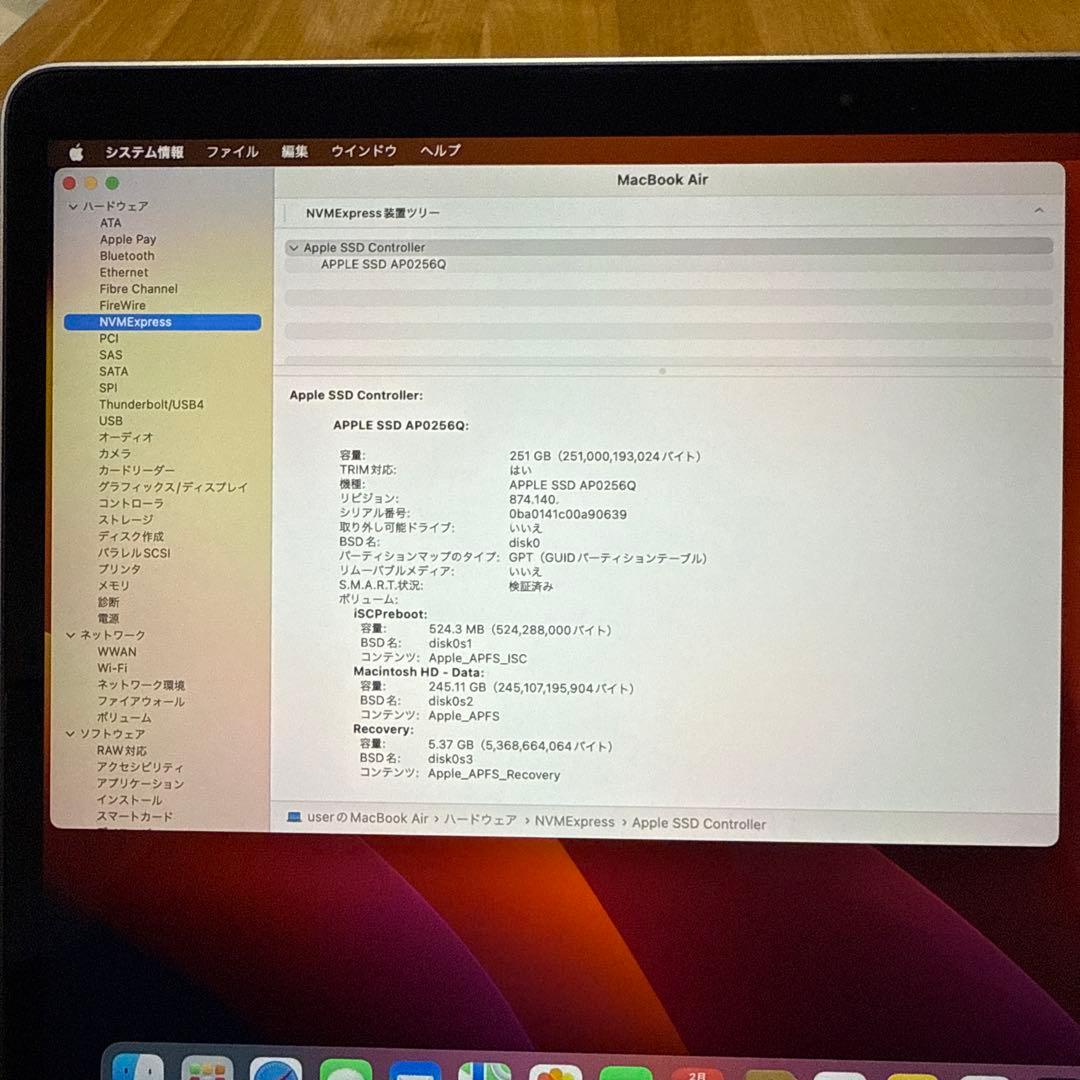
Task: Select 電源 in the sidebar
Action: (x=108, y=619)
